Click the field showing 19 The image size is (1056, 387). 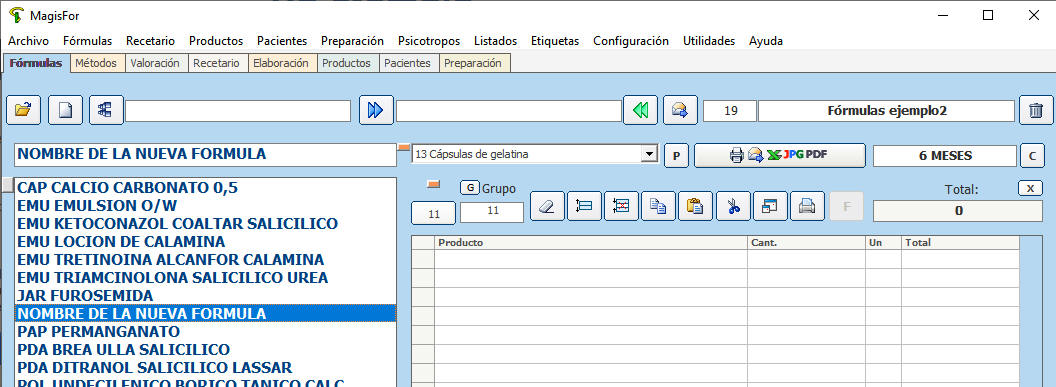coord(729,111)
